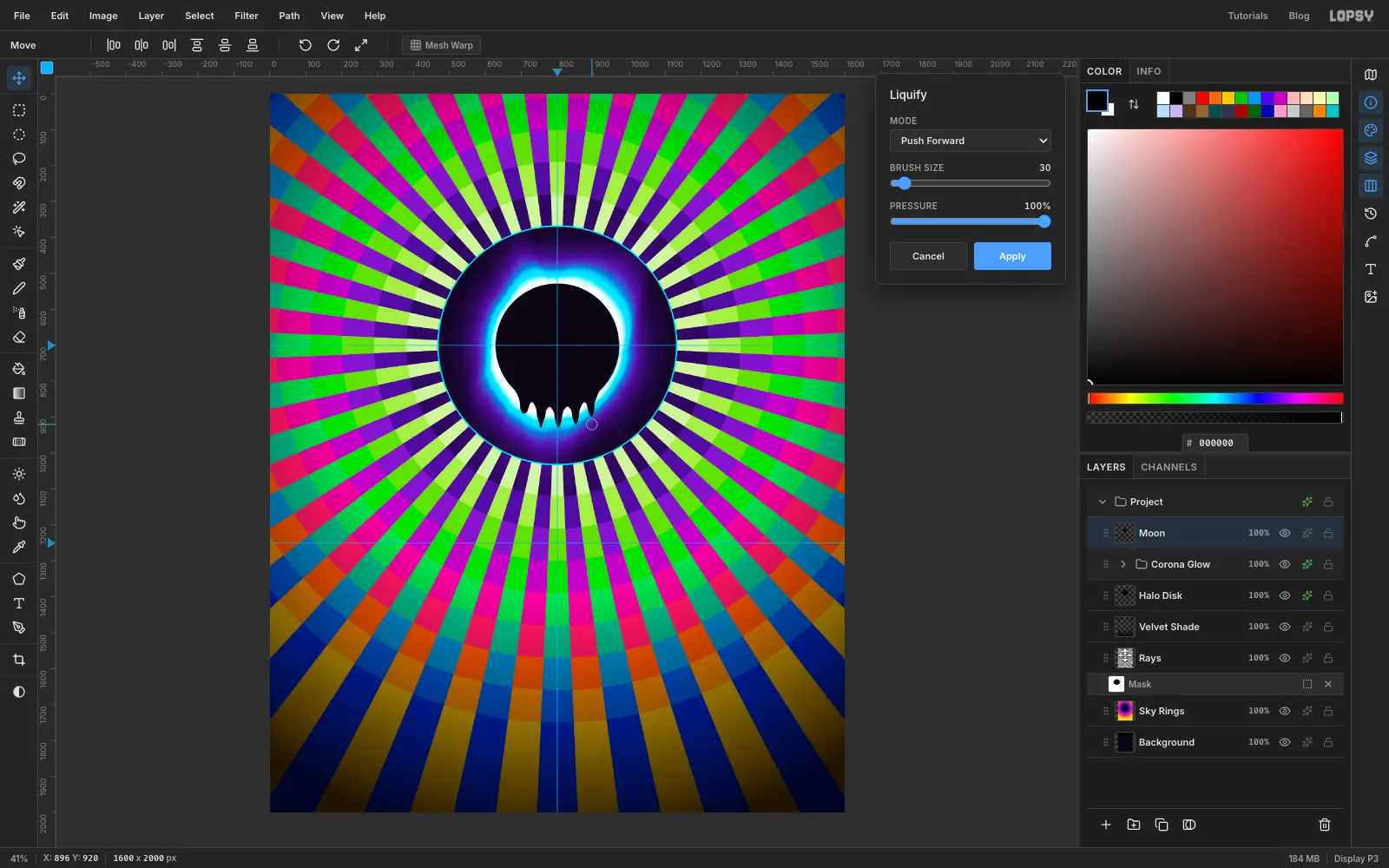Screen dimensions: 1389x868
Task: Open the Filter menu
Action: click(x=247, y=16)
